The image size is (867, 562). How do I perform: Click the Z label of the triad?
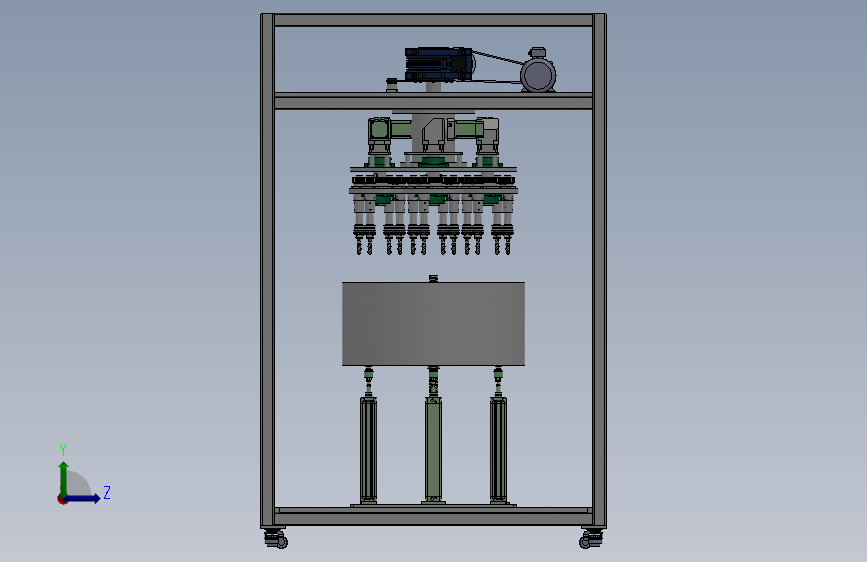(x=107, y=492)
